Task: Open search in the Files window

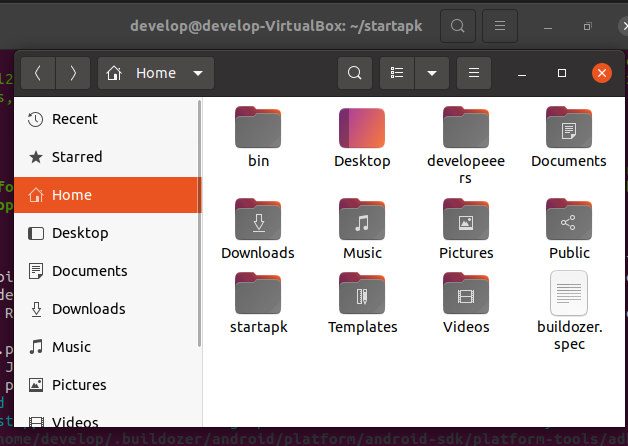Action: 355,73
